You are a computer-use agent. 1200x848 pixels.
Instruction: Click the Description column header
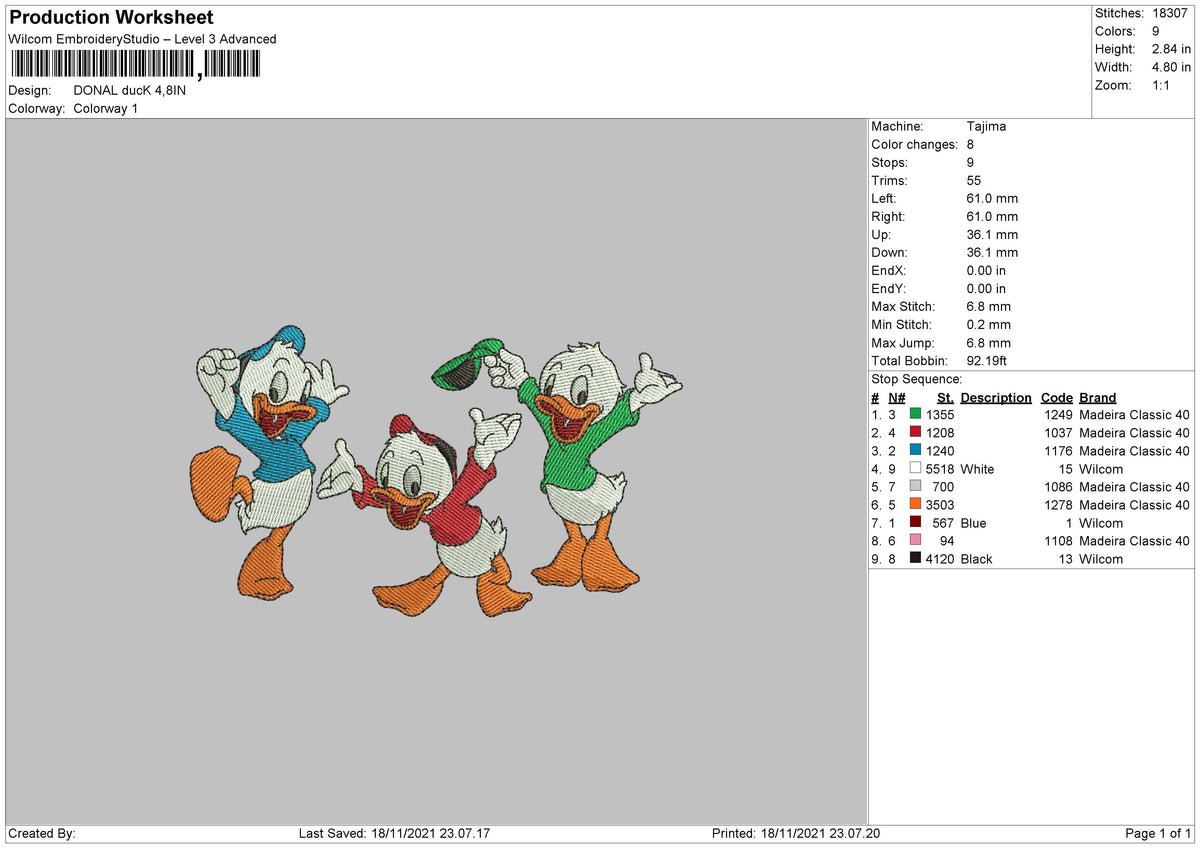coord(996,397)
